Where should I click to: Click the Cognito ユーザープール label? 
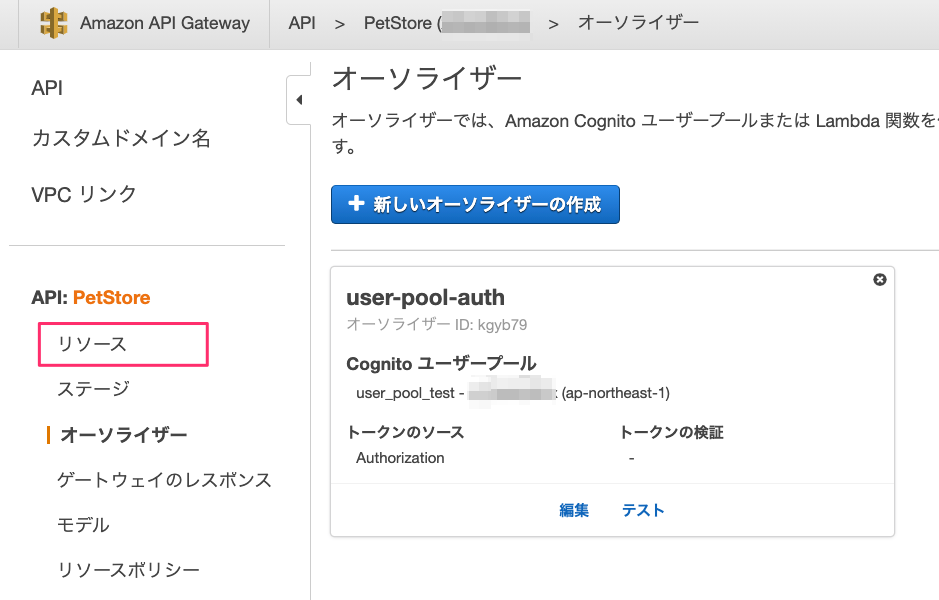click(x=441, y=363)
